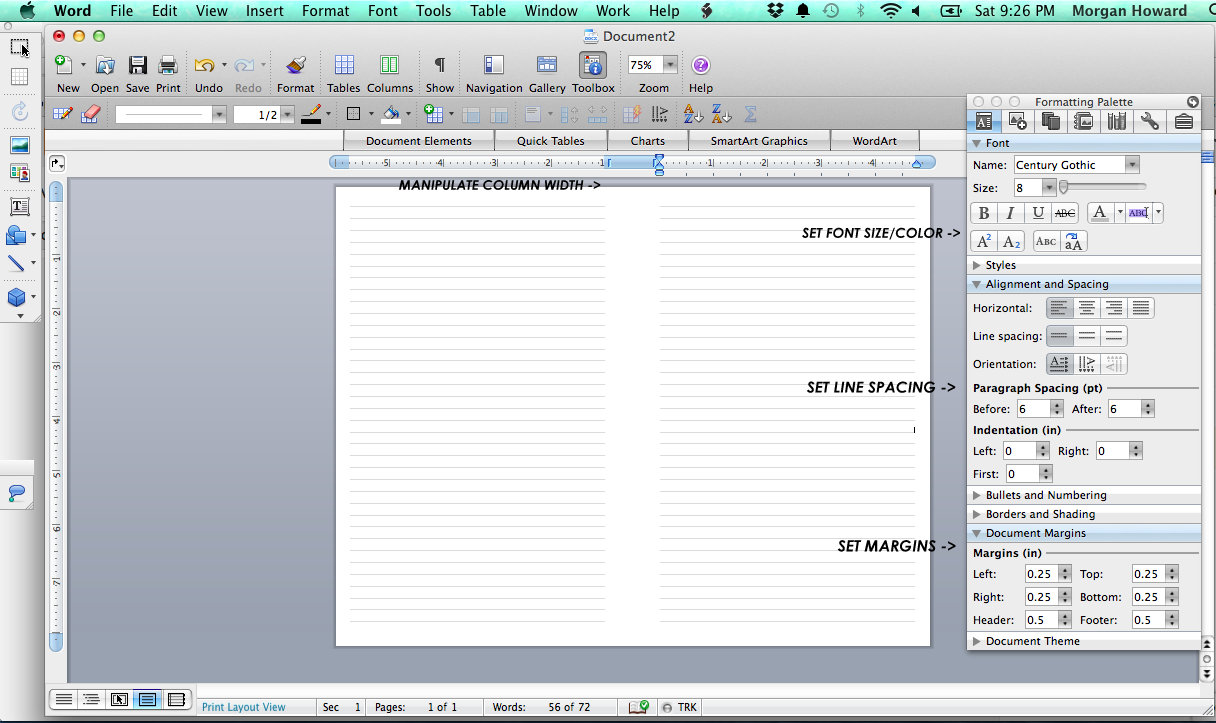Set horizontal alignment to Center
This screenshot has width=1216, height=723.
click(1086, 308)
